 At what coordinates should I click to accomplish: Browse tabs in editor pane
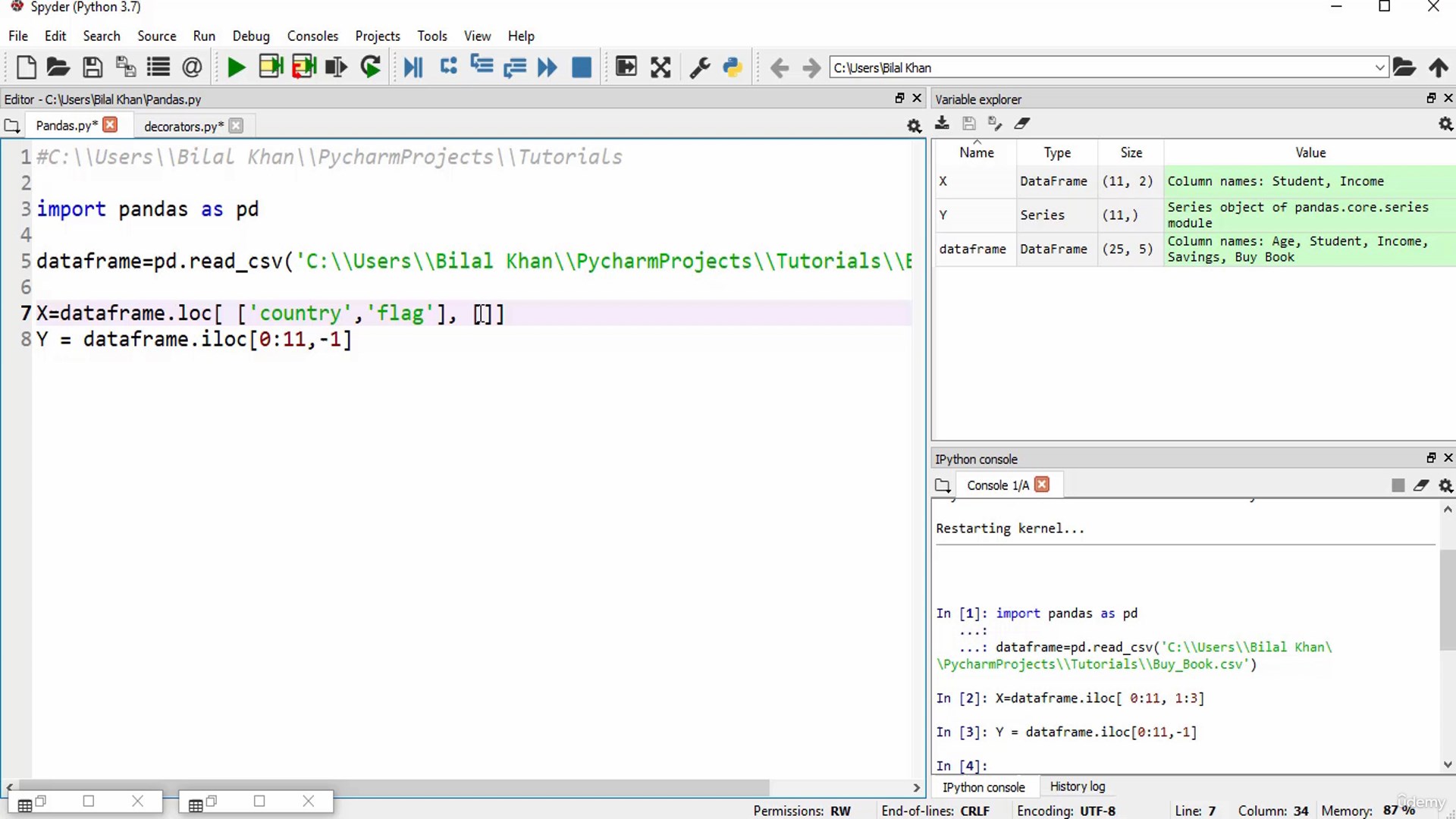(x=11, y=126)
